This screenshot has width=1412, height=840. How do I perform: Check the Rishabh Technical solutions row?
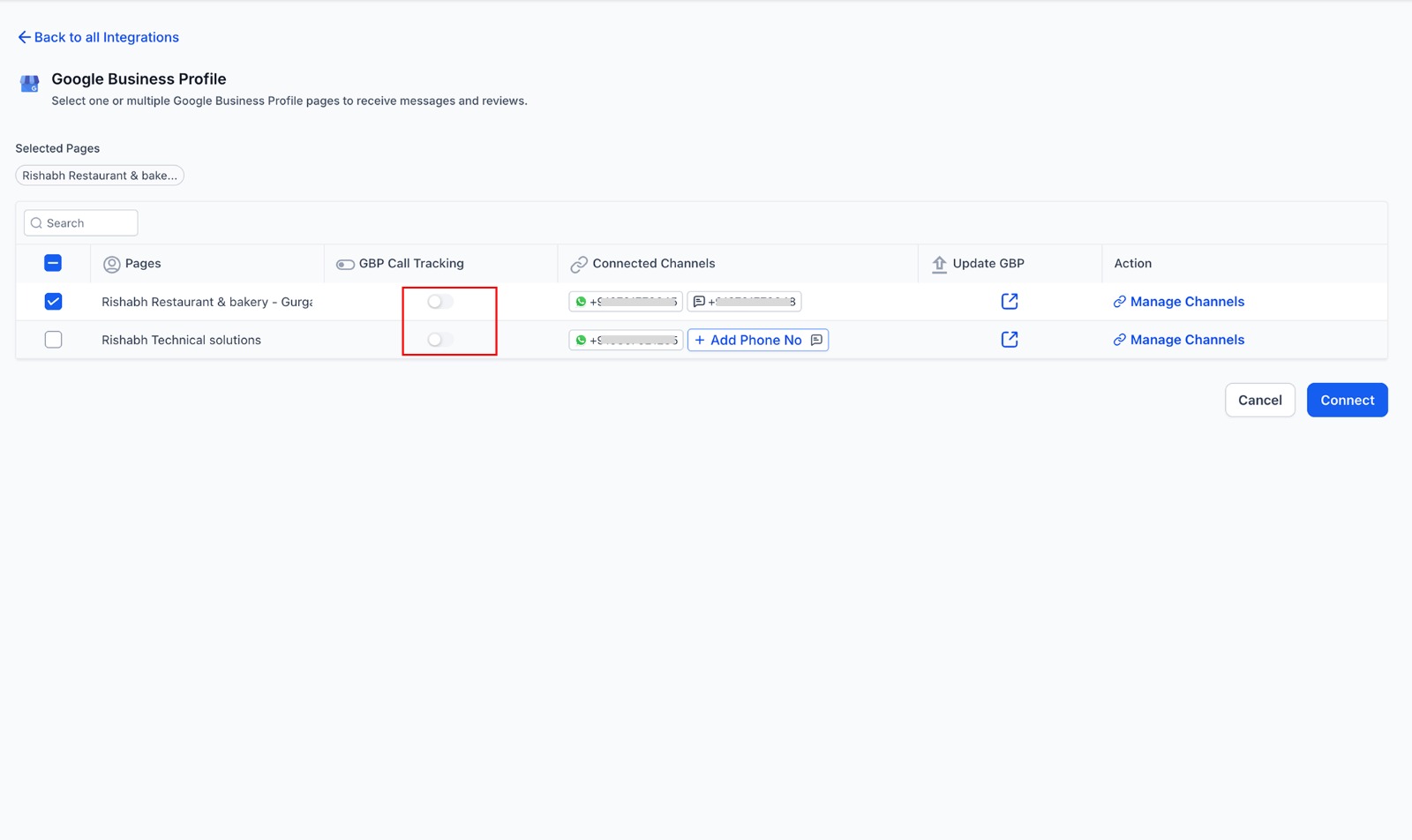(53, 339)
